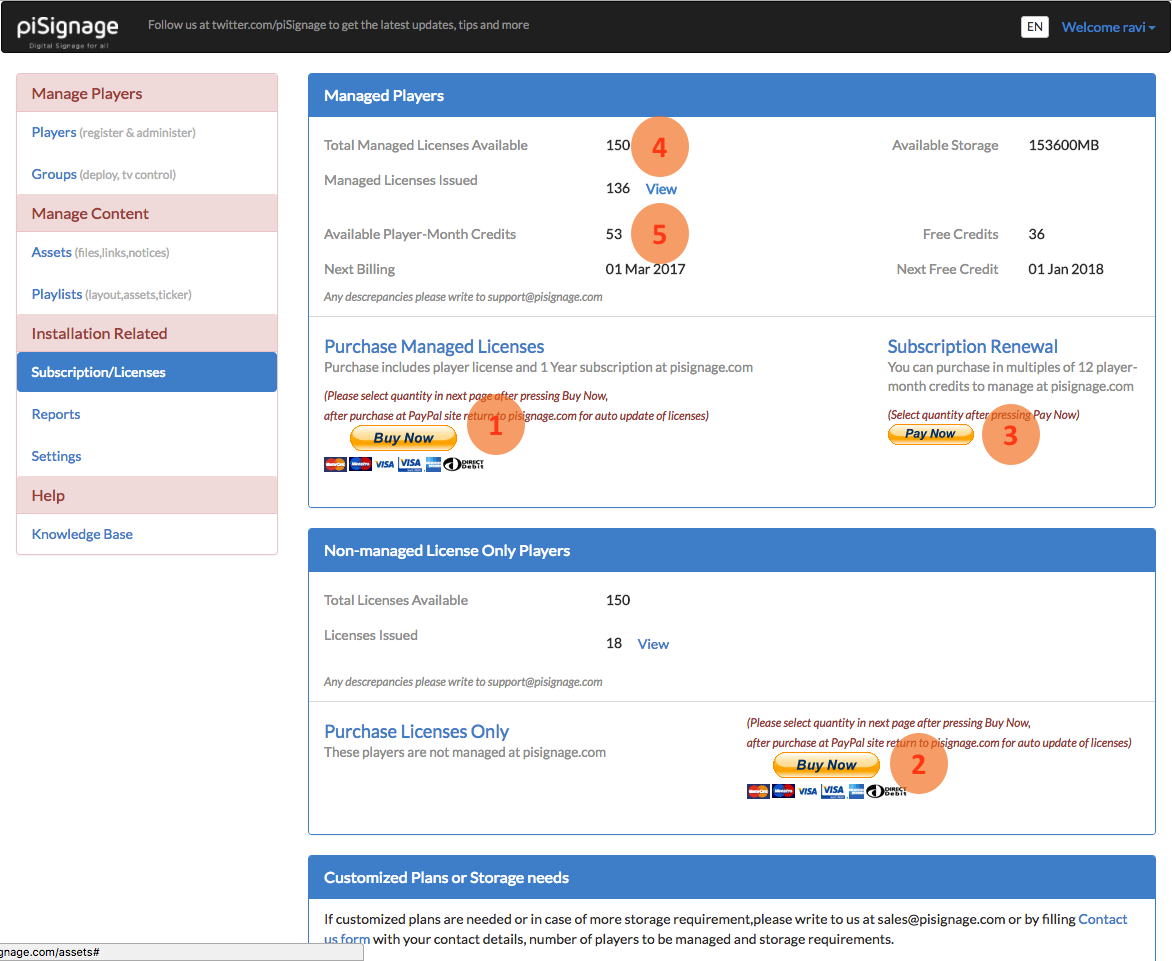Expand the Manage Content sidebar section
The height and width of the screenshot is (961, 1172).
tap(92, 213)
